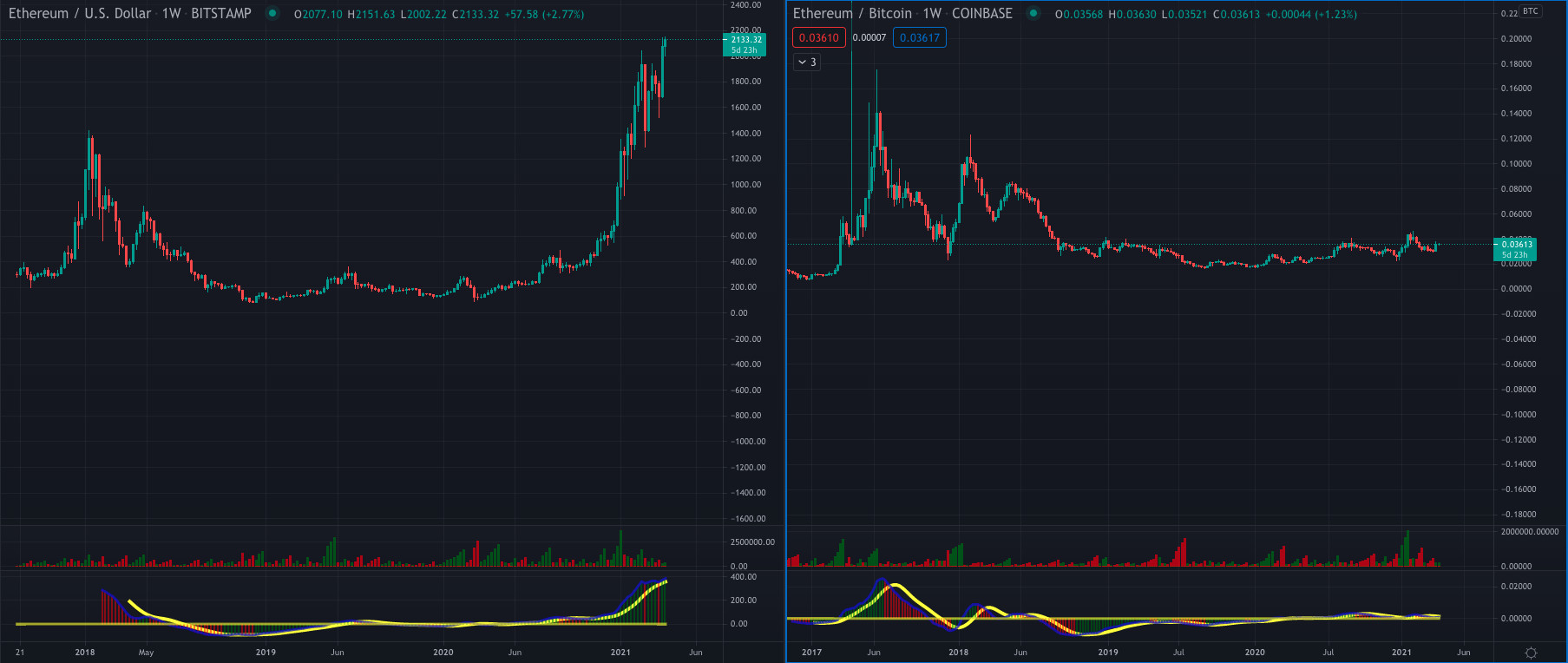This screenshot has height=663, width=1568.
Task: Click the 2020 label on ETH/USD time axis
Action: click(x=443, y=653)
